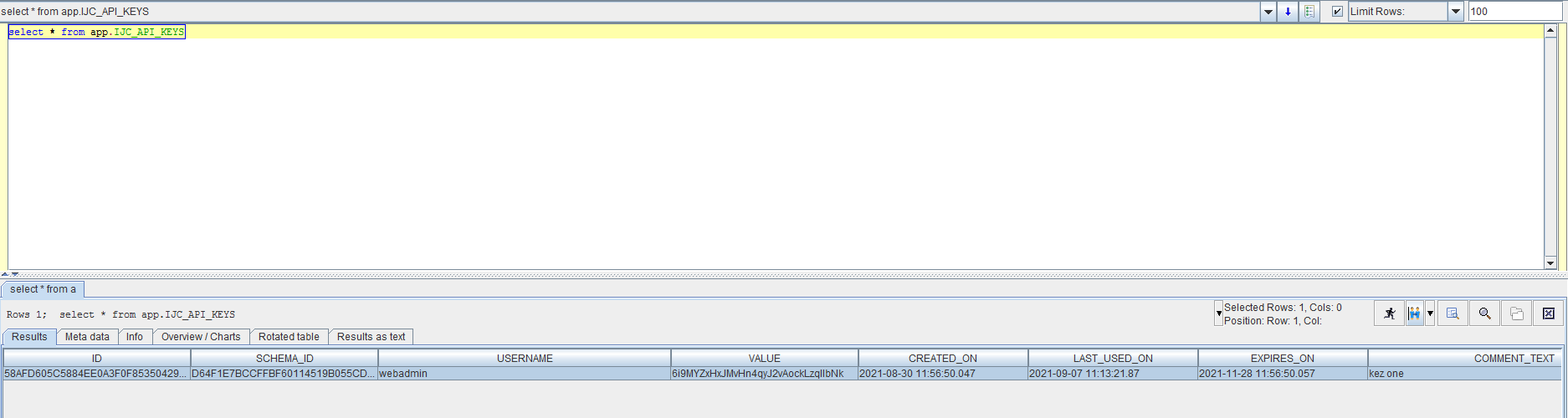This screenshot has width=1568, height=418.
Task: Click the USERNAME column header
Action: pyautogui.click(x=525, y=359)
